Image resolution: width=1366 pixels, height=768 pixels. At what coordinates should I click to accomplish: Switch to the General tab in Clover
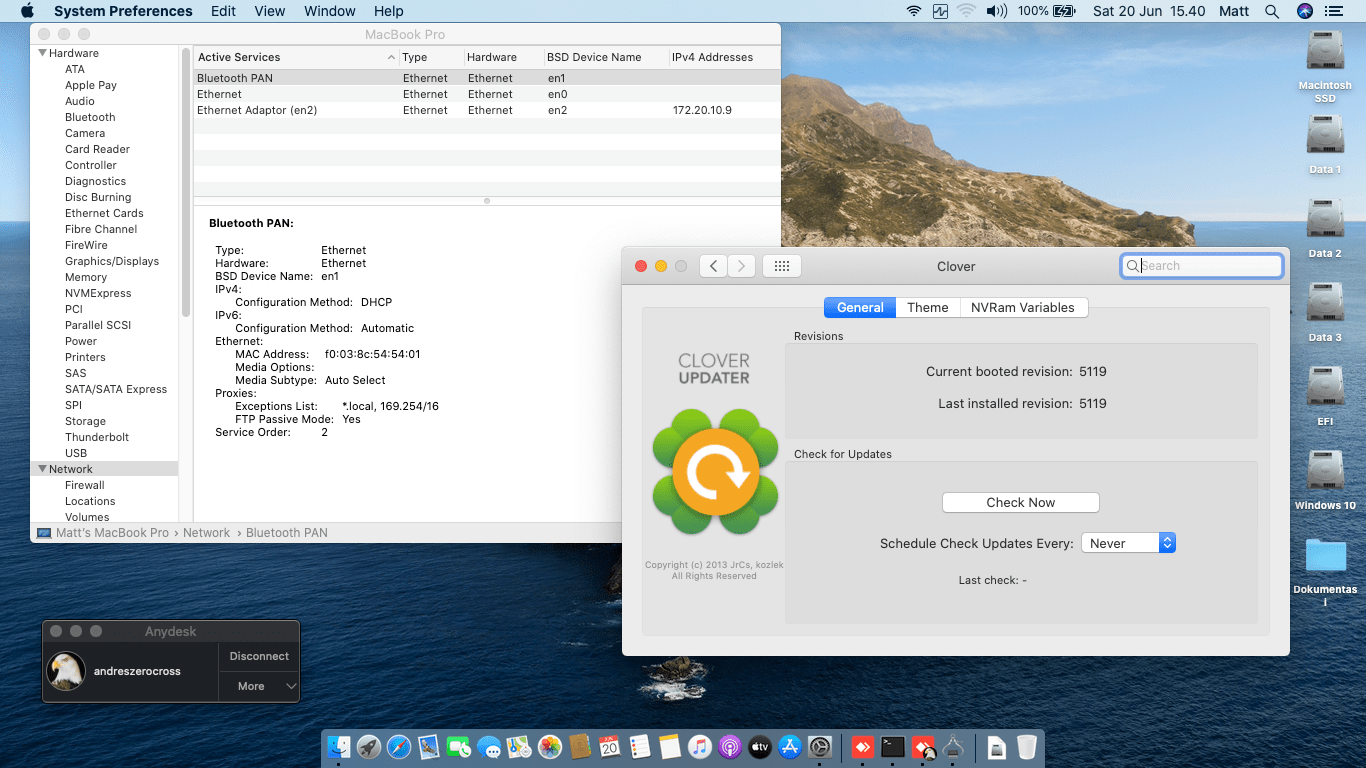[x=860, y=307]
